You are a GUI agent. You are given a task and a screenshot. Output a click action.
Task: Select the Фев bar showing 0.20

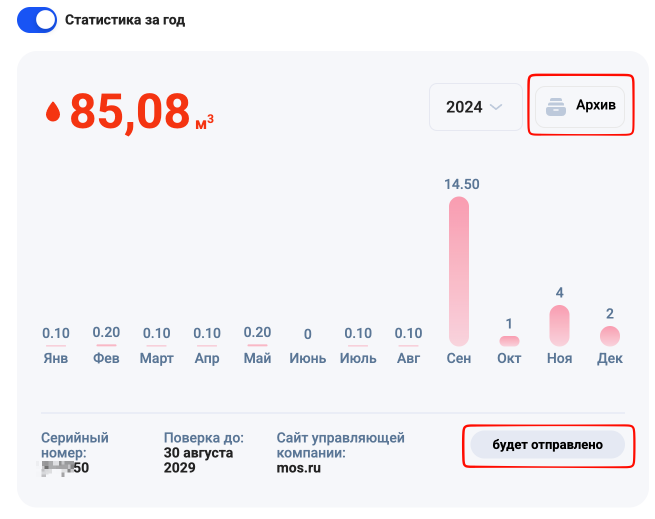[106, 345]
